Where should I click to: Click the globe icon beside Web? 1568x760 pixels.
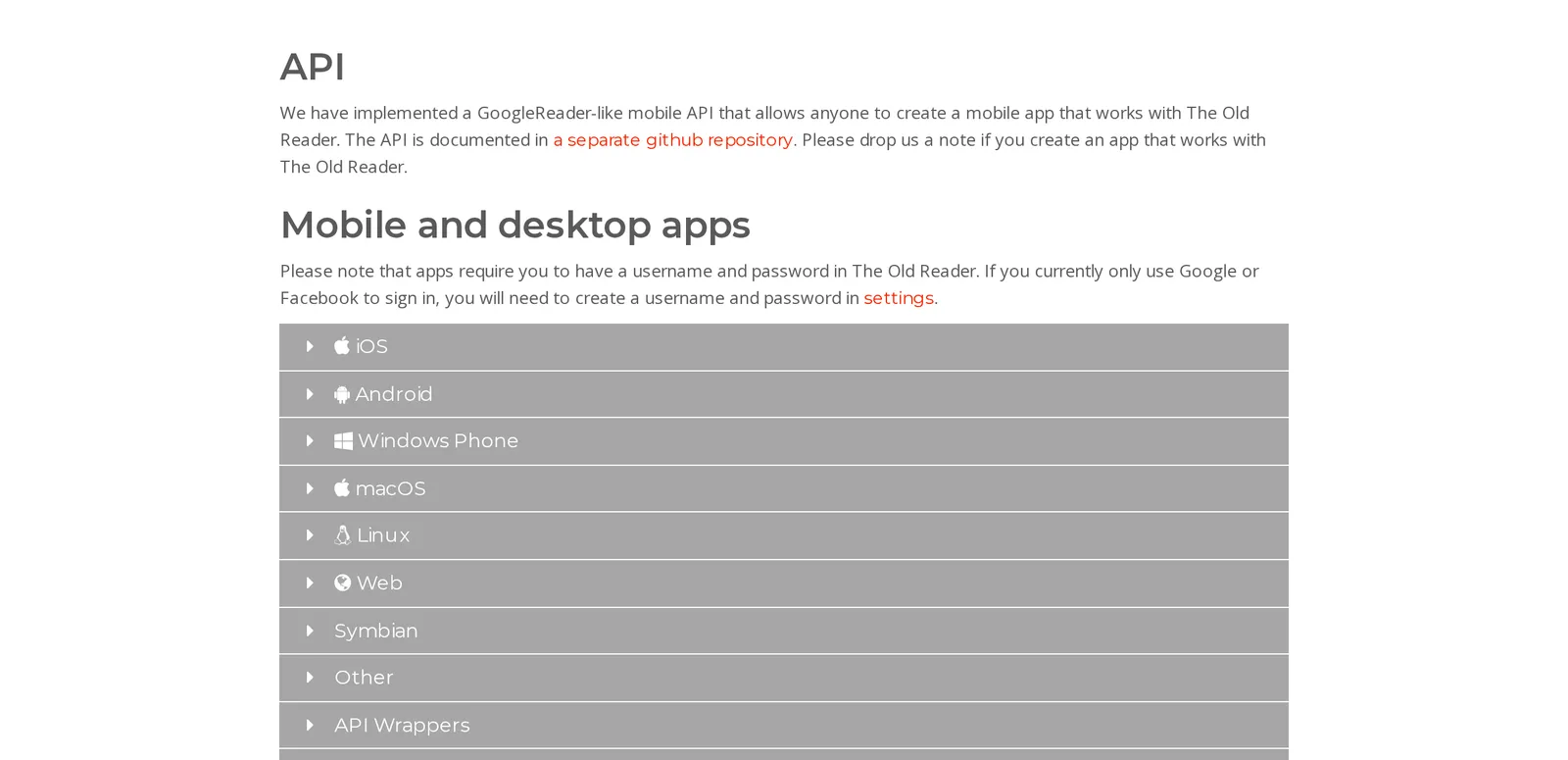point(343,583)
